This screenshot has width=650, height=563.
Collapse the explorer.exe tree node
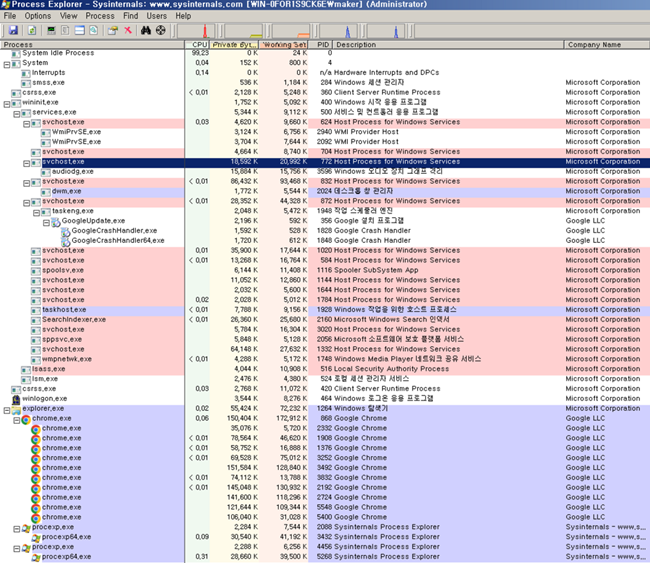7,410
